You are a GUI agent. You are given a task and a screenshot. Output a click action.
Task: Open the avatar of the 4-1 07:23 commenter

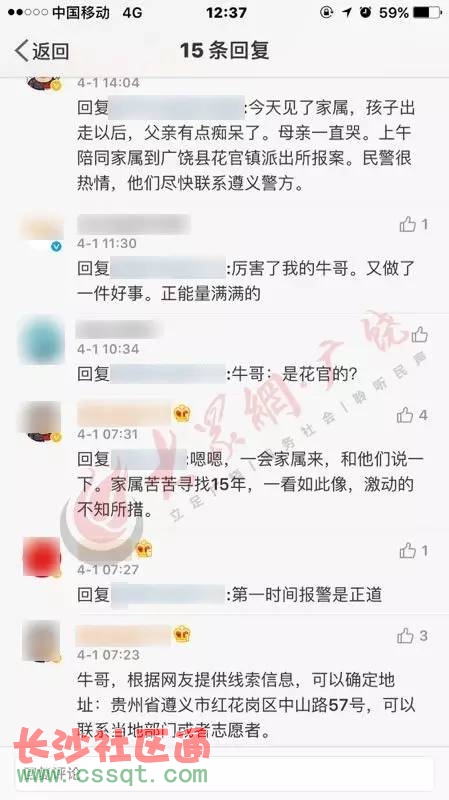click(x=41, y=641)
